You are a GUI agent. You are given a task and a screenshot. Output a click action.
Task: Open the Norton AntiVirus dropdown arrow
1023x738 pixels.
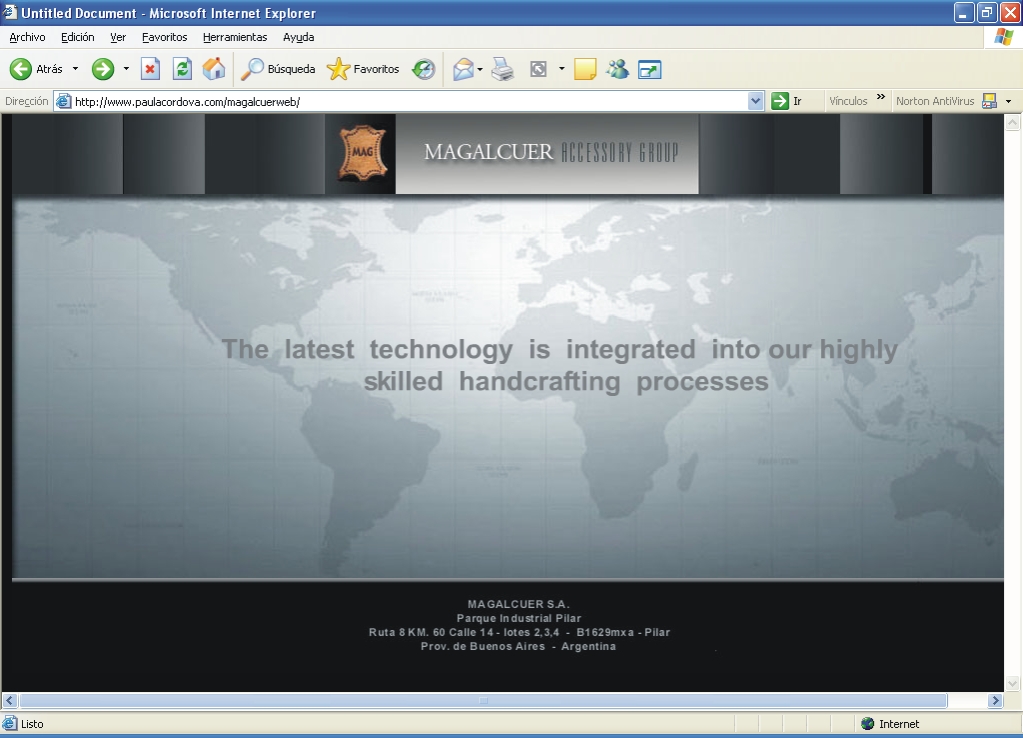[1009, 101]
